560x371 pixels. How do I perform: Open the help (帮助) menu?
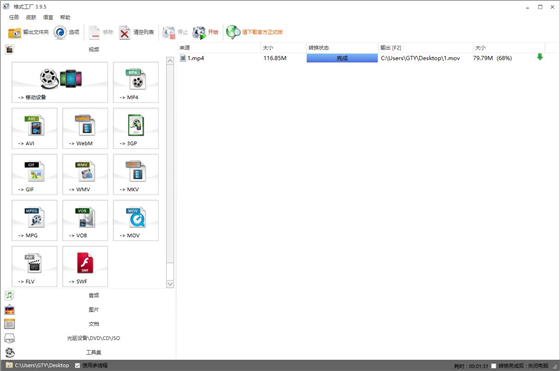[65, 17]
